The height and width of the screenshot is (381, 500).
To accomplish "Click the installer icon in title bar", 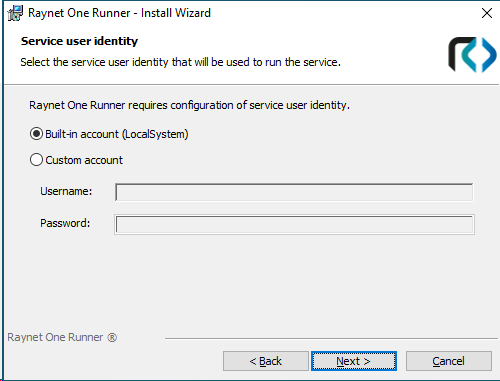I will [15, 13].
